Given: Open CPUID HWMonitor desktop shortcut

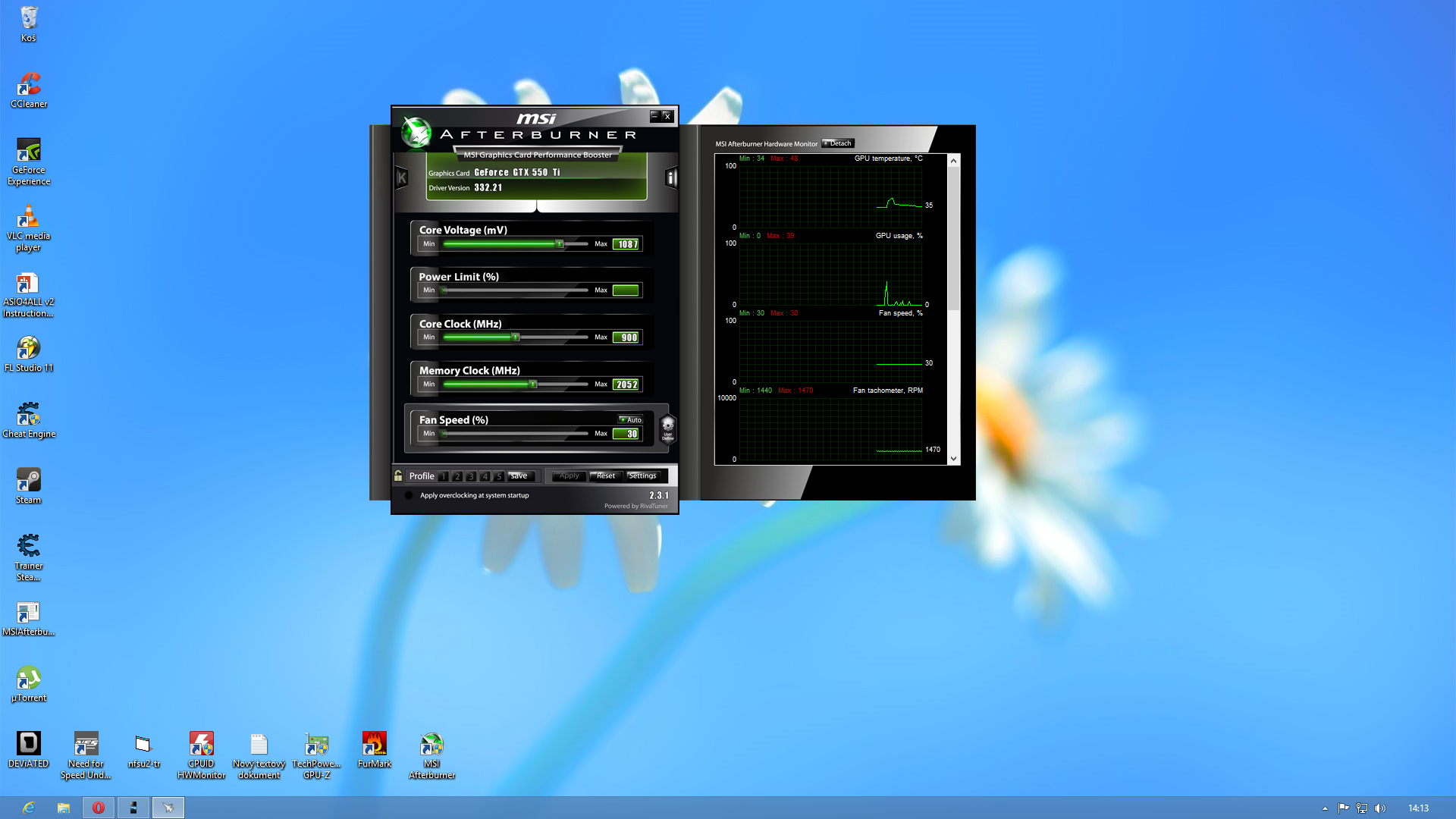Looking at the screenshot, I should click(201, 745).
